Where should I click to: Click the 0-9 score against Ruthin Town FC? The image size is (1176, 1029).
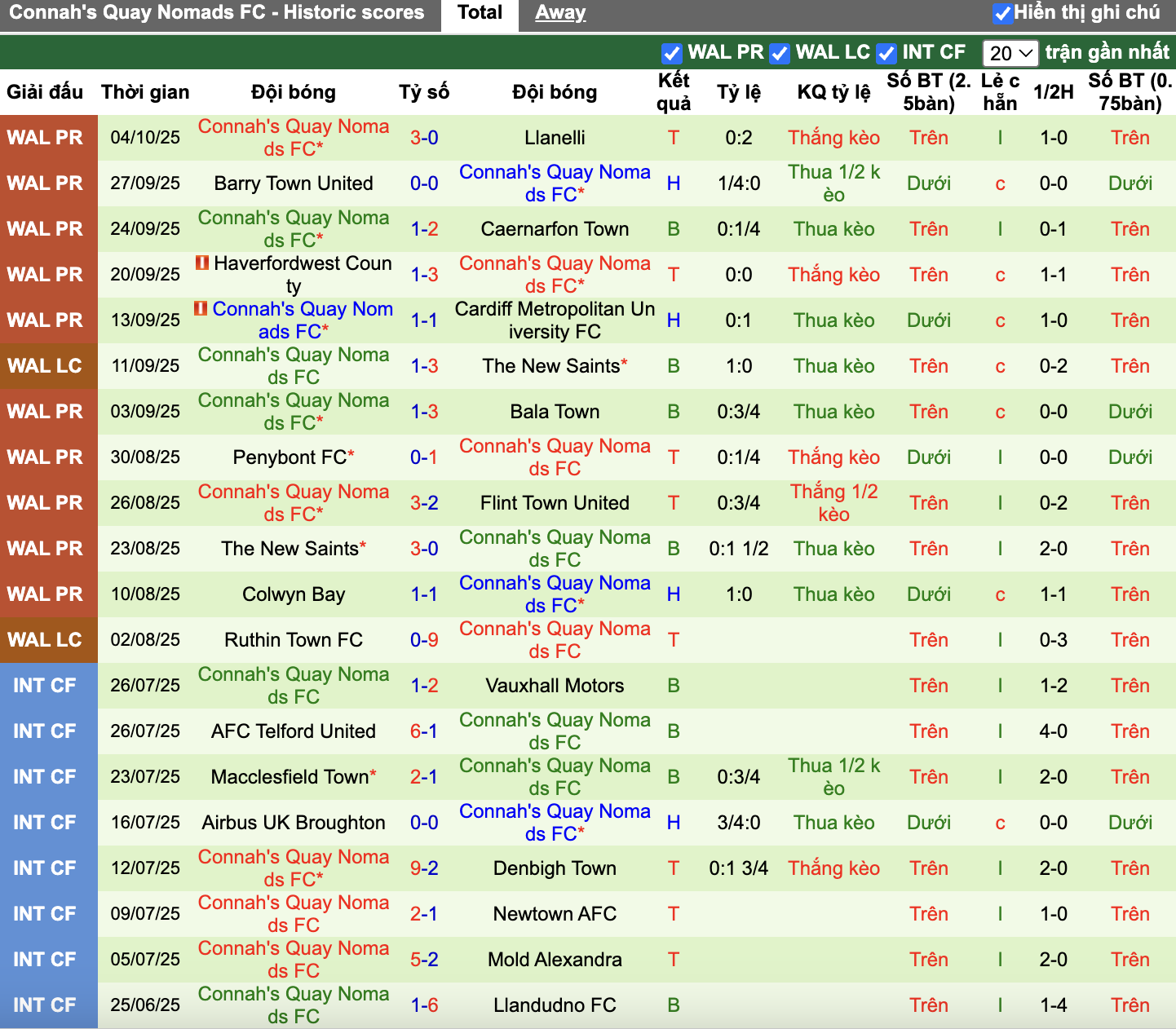pyautogui.click(x=424, y=640)
